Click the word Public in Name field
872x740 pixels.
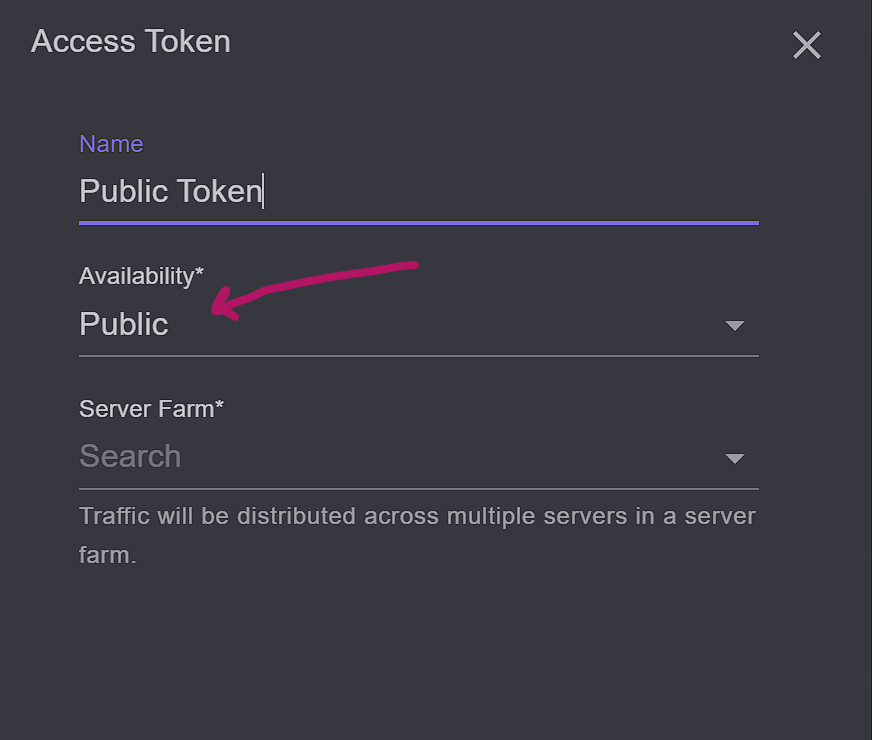tap(123, 191)
